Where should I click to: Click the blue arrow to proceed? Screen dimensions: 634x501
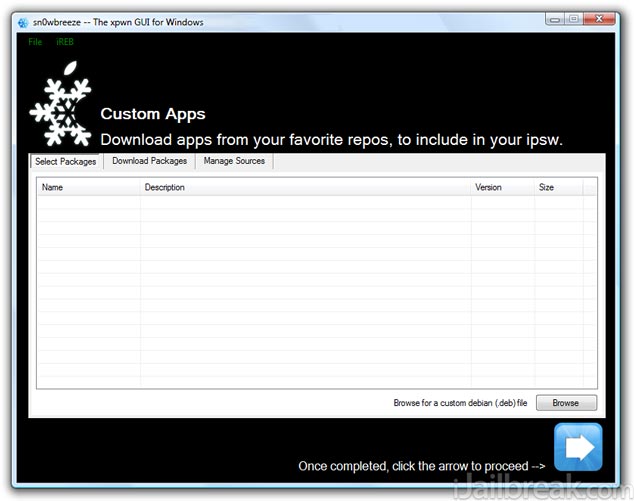click(578, 447)
